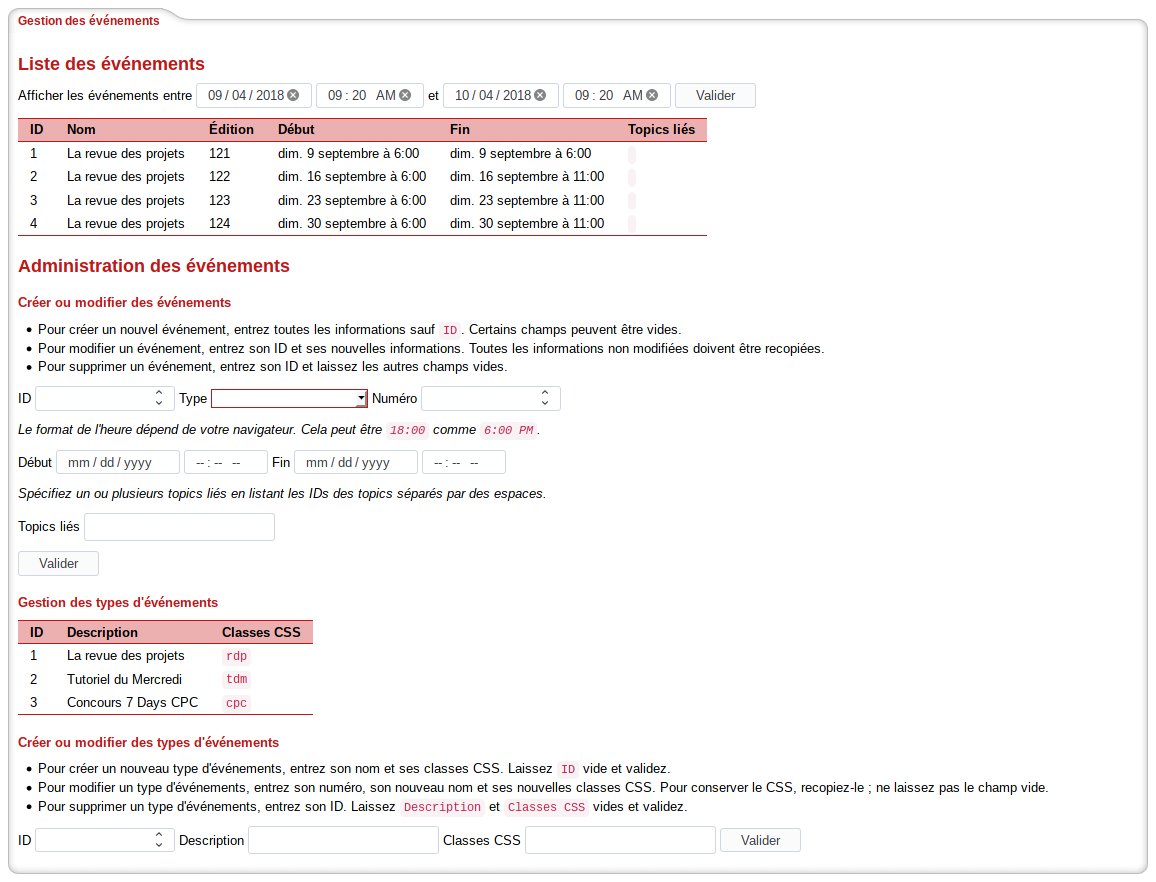Click the Nom column header

[81, 130]
